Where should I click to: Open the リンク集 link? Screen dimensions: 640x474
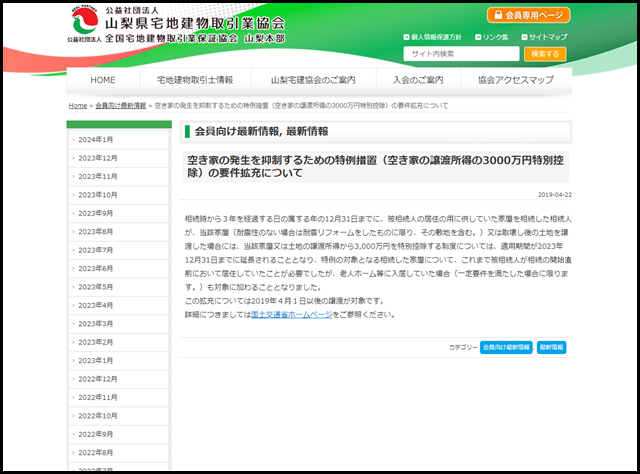pyautogui.click(x=491, y=37)
